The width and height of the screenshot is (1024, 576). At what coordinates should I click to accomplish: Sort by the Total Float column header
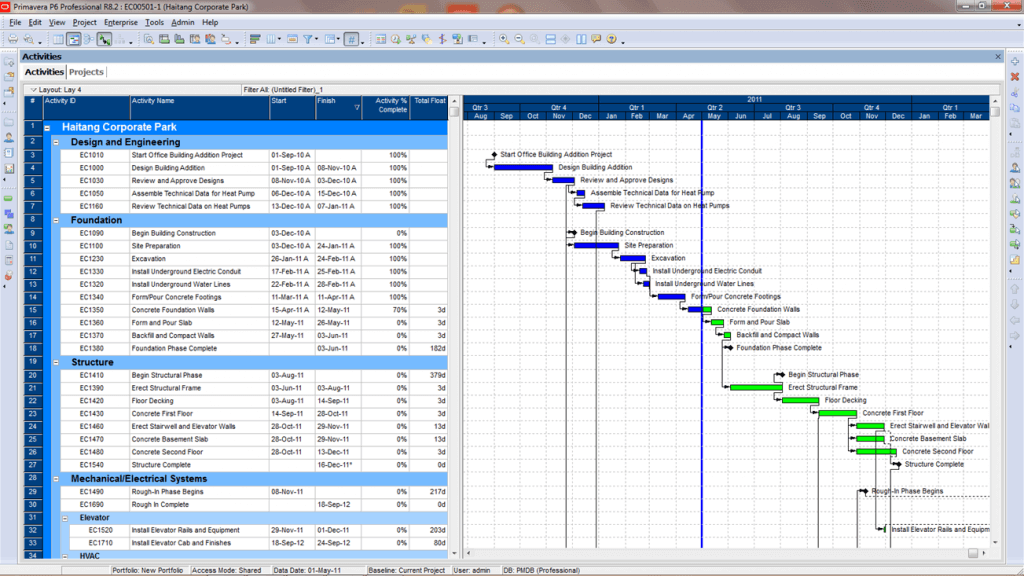click(x=429, y=108)
